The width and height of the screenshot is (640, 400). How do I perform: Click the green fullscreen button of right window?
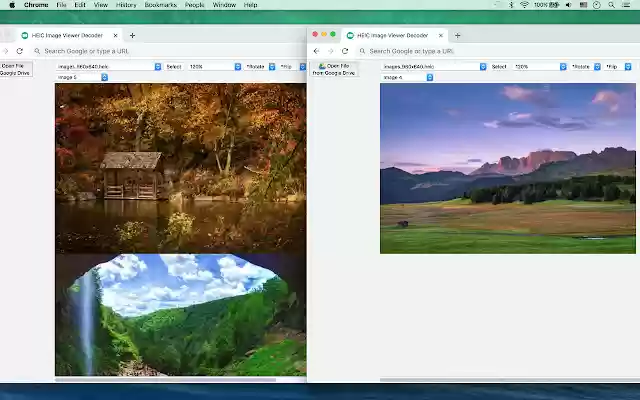pos(333,34)
